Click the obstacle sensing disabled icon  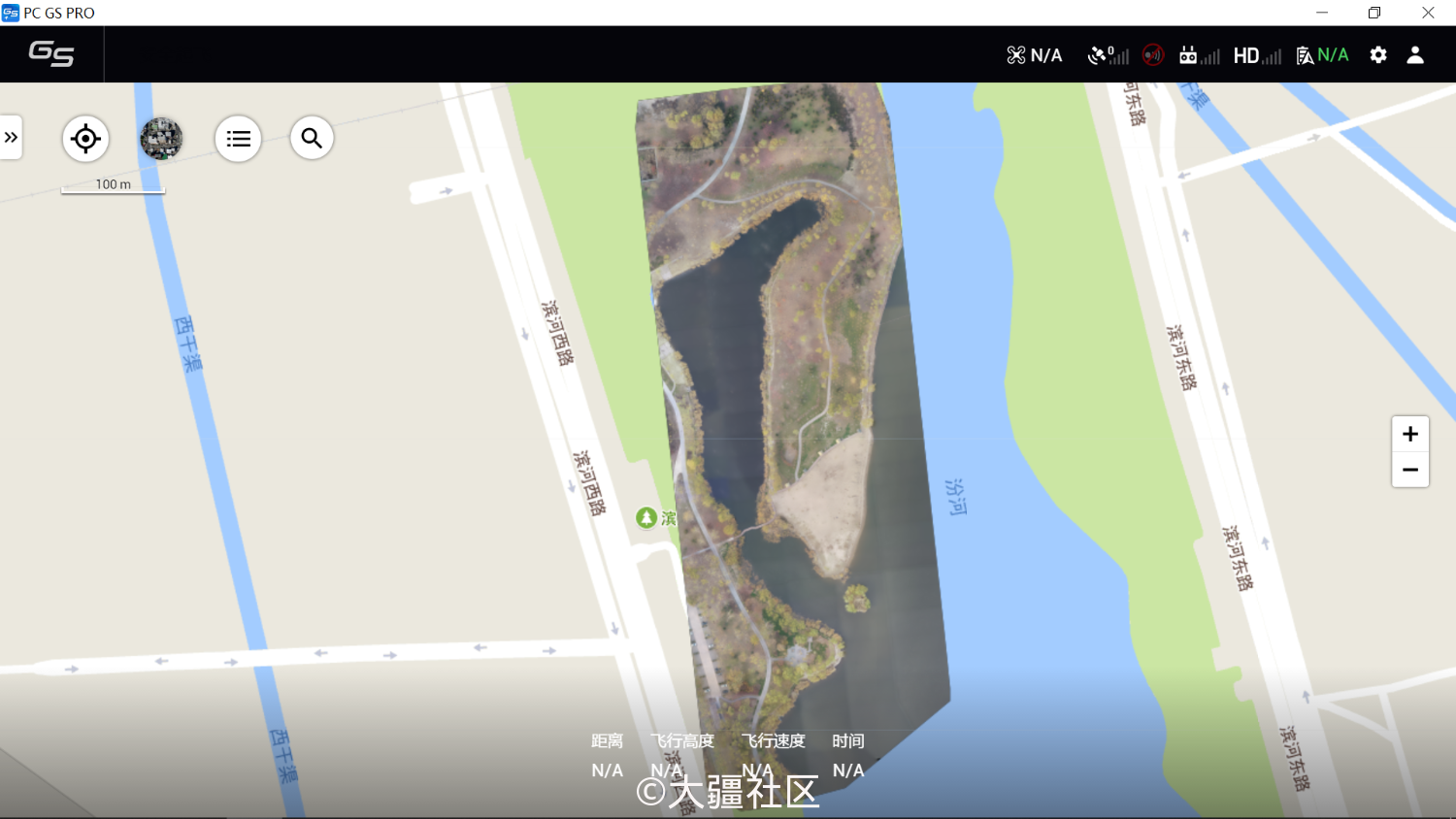pyautogui.click(x=1153, y=55)
